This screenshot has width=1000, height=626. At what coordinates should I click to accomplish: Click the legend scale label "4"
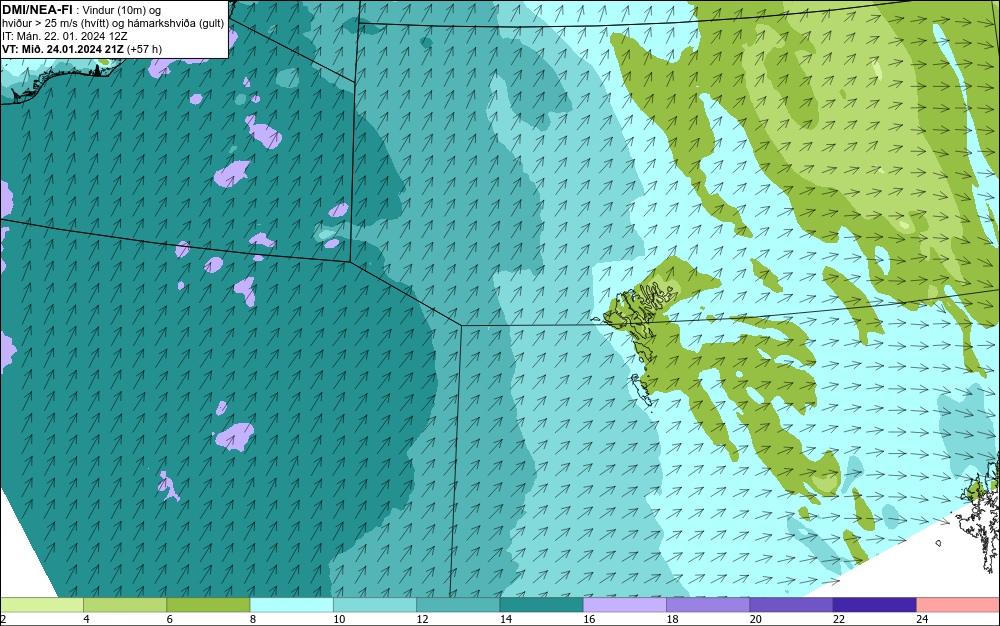(86, 619)
